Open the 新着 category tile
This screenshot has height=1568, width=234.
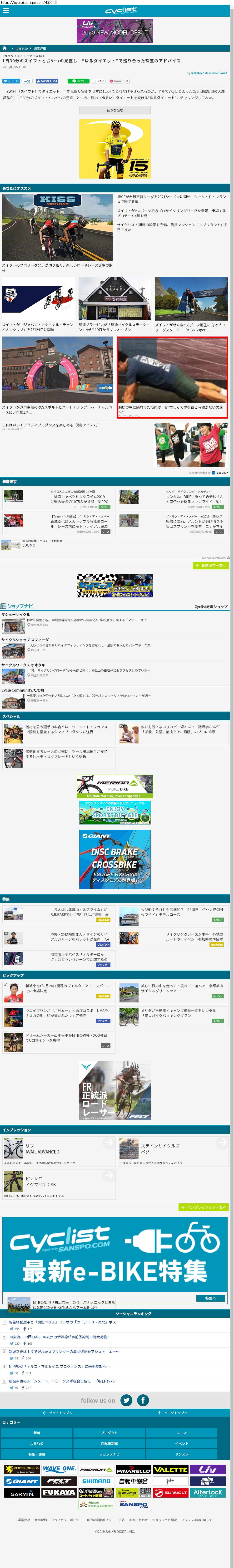click(37, 1433)
